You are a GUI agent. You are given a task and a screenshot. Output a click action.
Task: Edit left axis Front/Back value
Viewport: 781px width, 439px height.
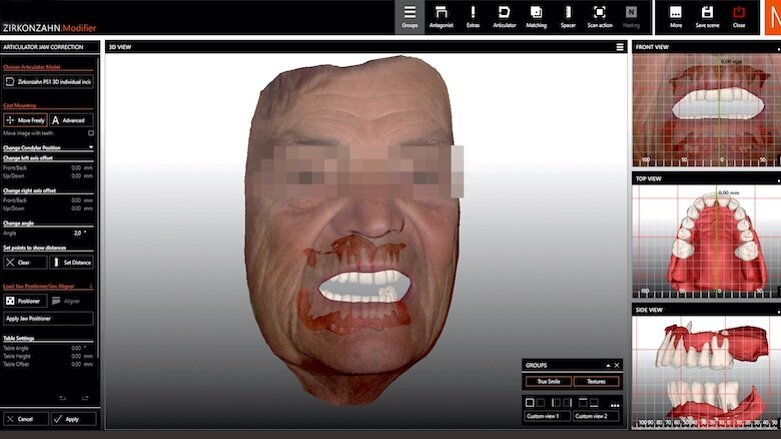point(75,168)
